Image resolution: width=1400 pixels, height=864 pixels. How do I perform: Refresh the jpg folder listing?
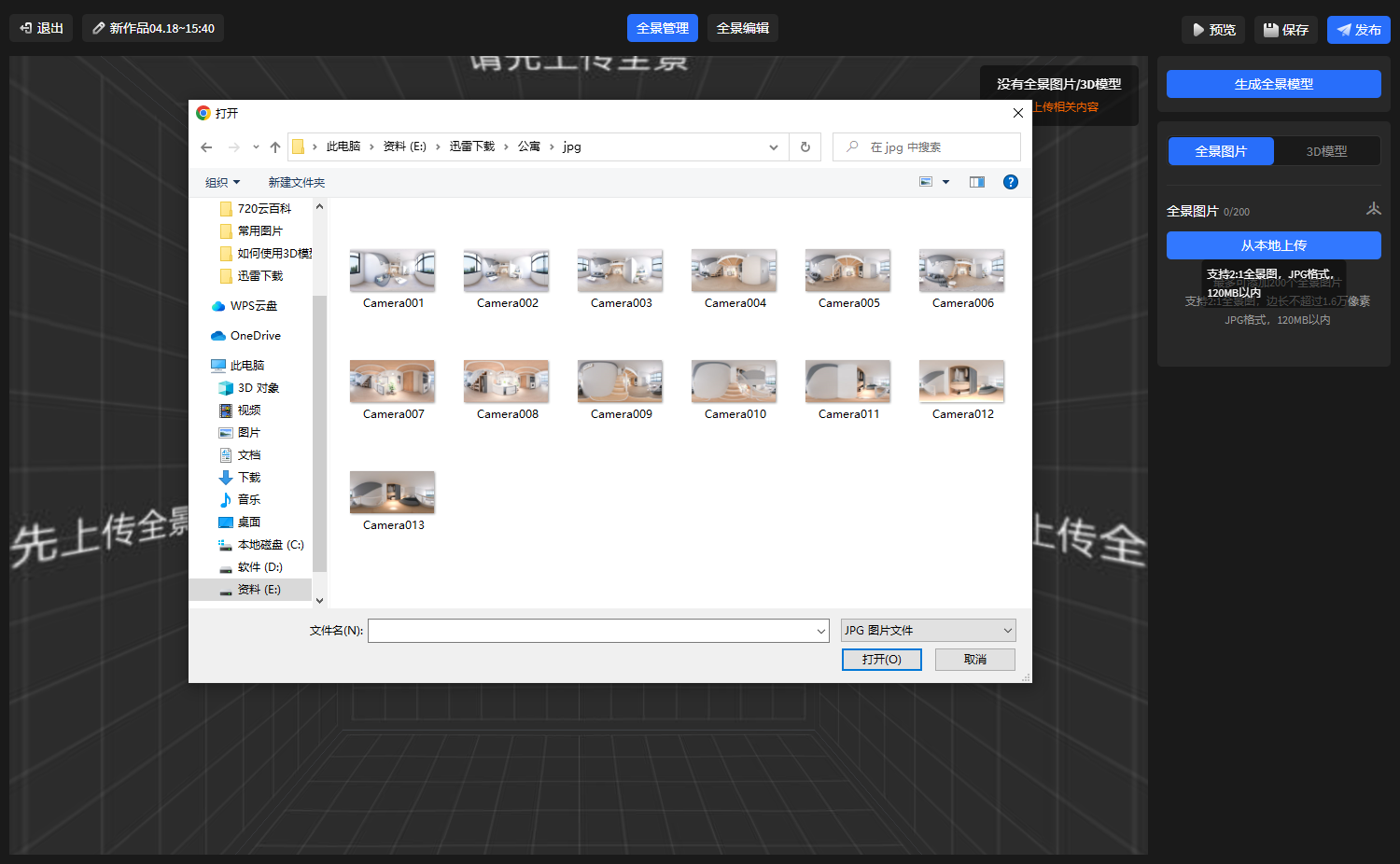click(x=805, y=147)
